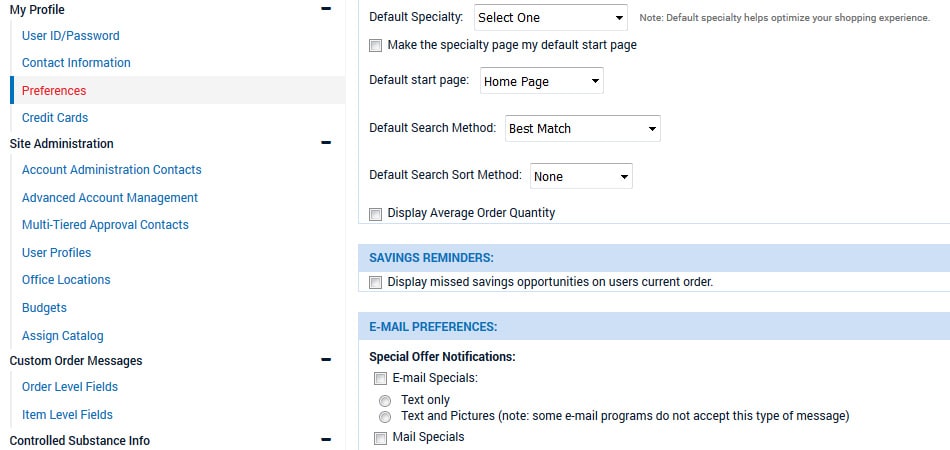950x450 pixels.
Task: Enable specialty page as default start page
Action: [376, 45]
